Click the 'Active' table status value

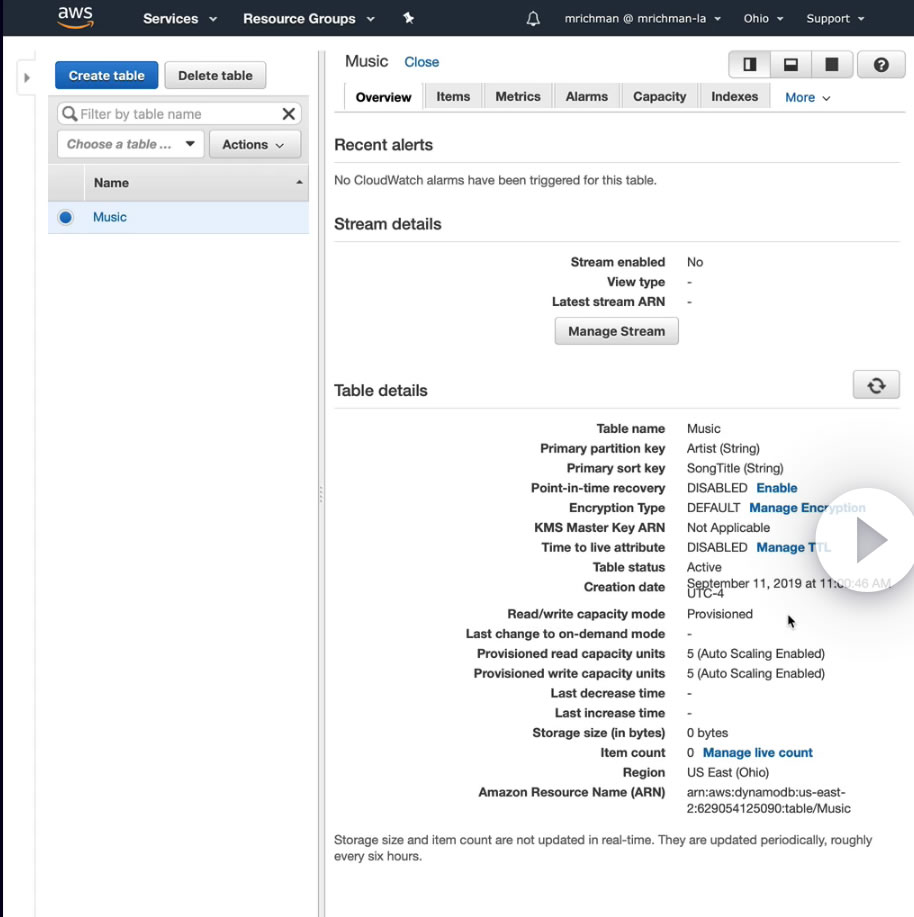click(704, 567)
